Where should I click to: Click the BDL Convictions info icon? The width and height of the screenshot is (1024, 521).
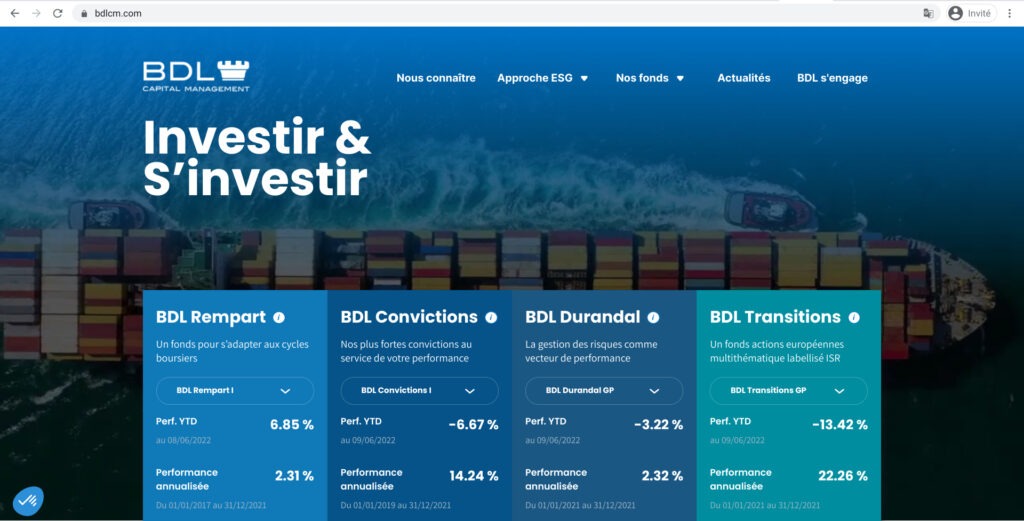(491, 317)
